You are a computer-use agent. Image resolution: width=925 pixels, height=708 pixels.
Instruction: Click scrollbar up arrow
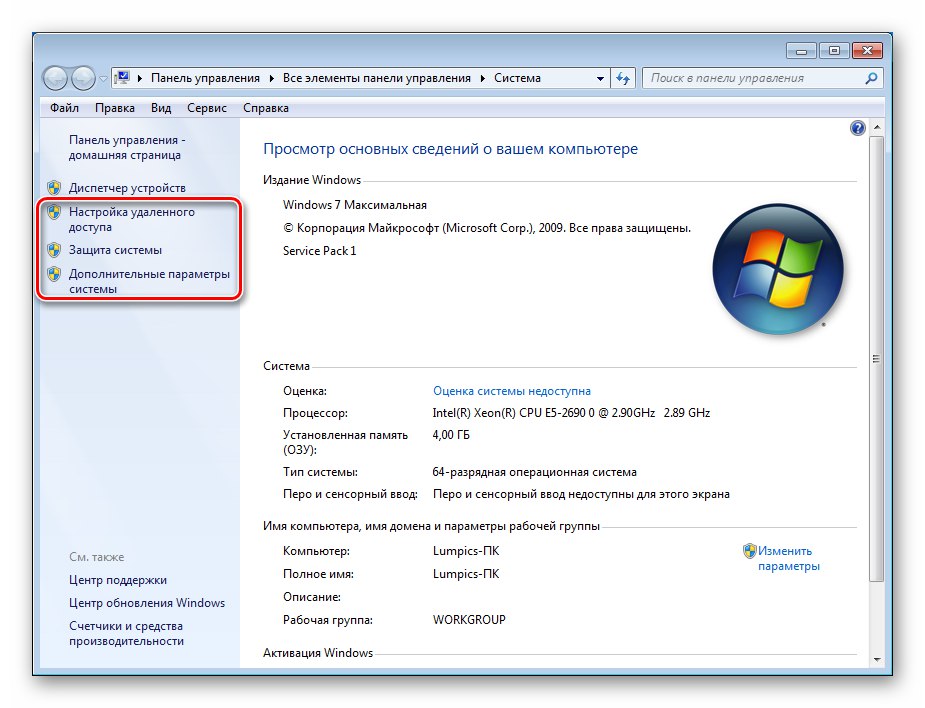pos(877,127)
